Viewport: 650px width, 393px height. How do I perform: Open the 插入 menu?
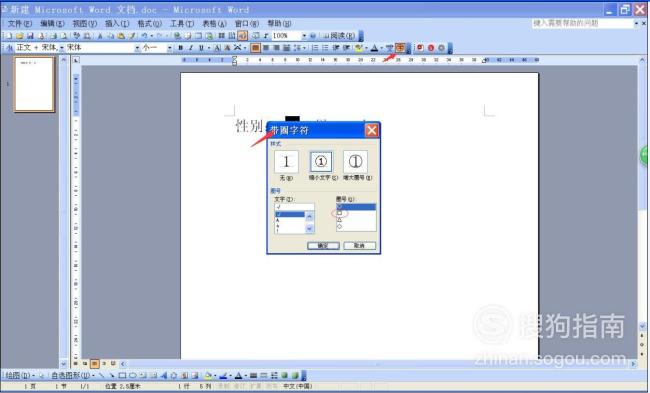click(x=117, y=24)
